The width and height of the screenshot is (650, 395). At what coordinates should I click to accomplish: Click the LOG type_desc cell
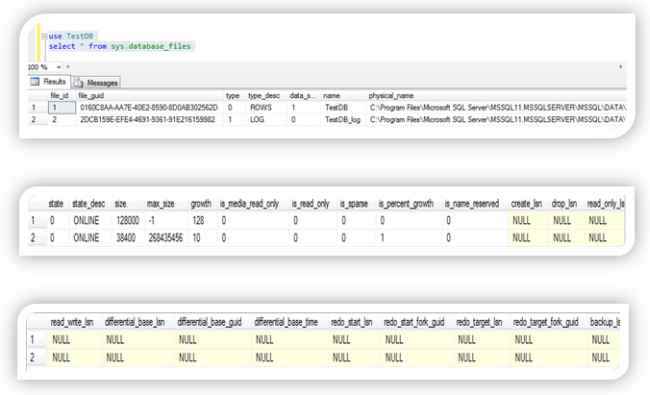point(257,119)
